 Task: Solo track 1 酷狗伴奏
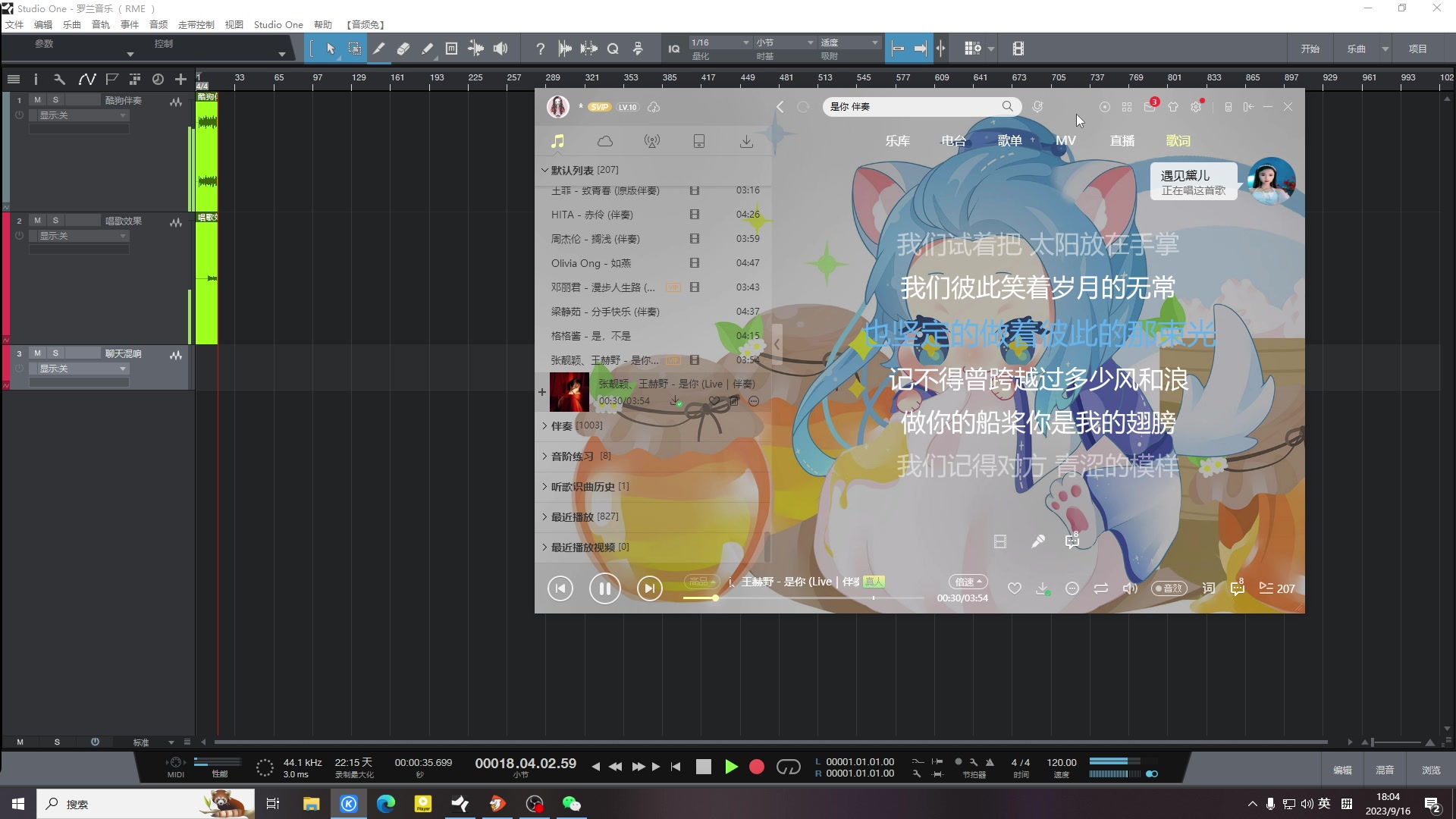pos(55,100)
